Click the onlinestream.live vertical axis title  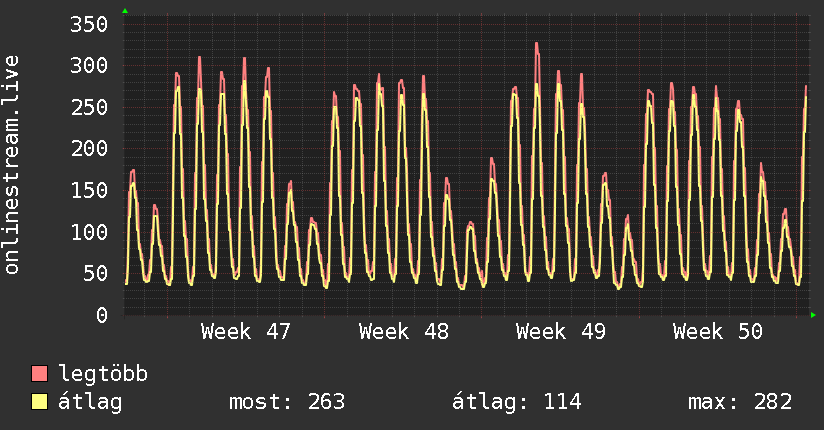pos(12,165)
